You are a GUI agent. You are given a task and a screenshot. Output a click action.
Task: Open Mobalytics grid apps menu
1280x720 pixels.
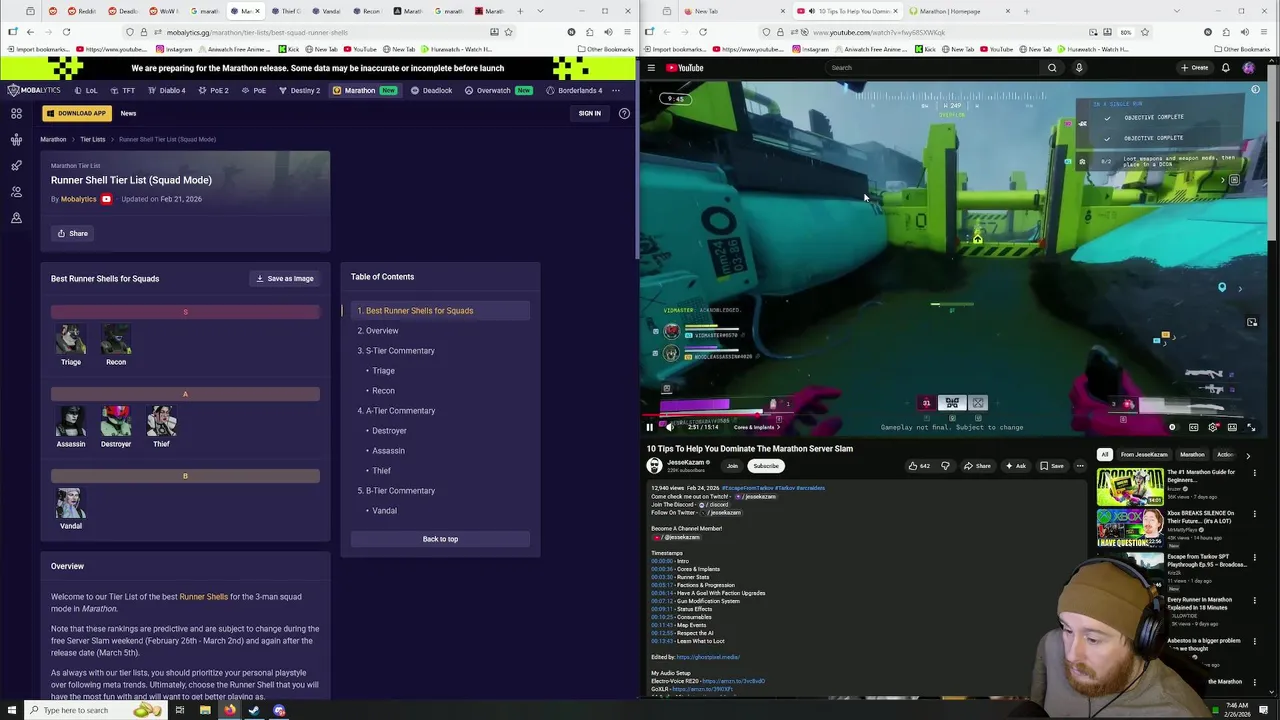click(16, 113)
